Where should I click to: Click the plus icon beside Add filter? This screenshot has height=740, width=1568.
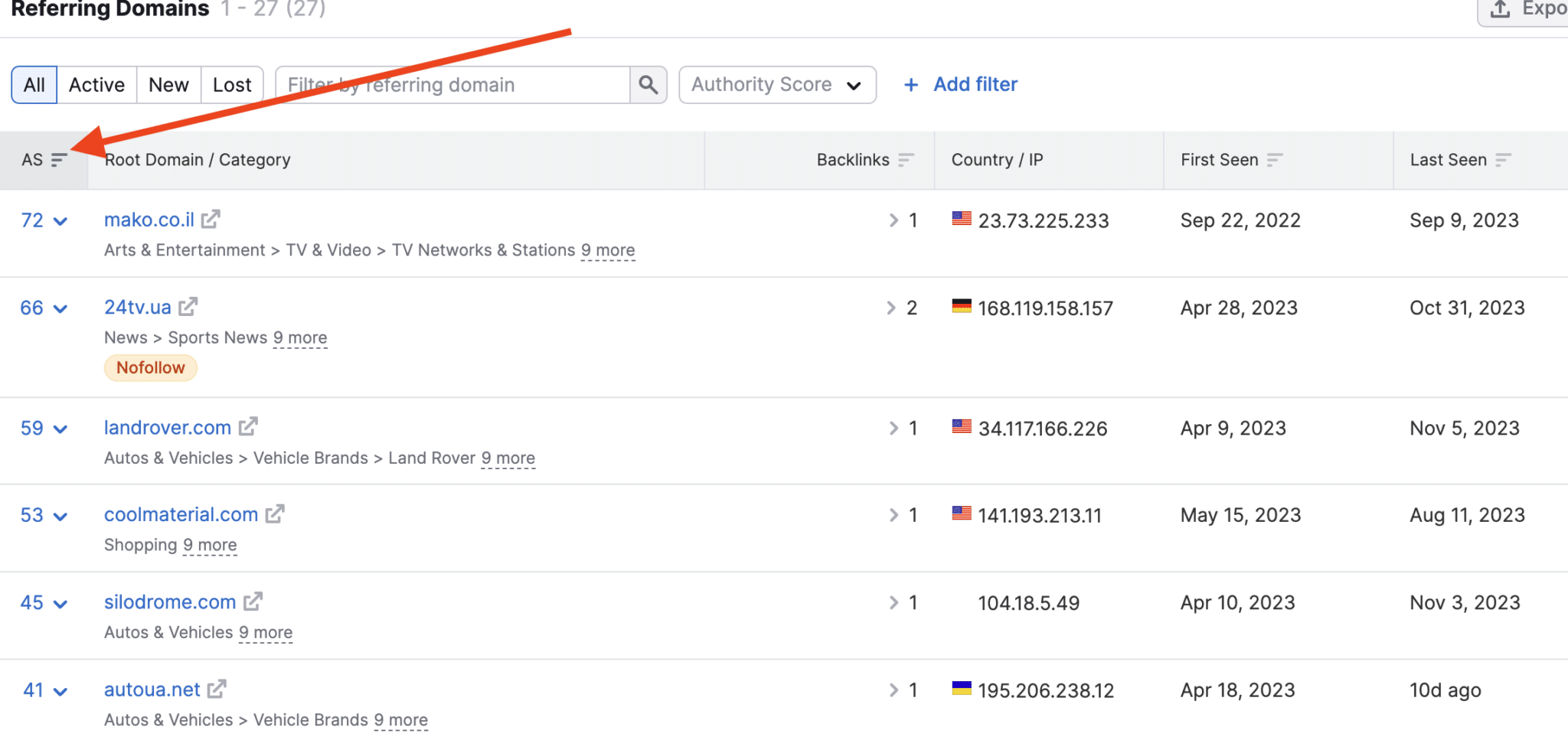[911, 85]
